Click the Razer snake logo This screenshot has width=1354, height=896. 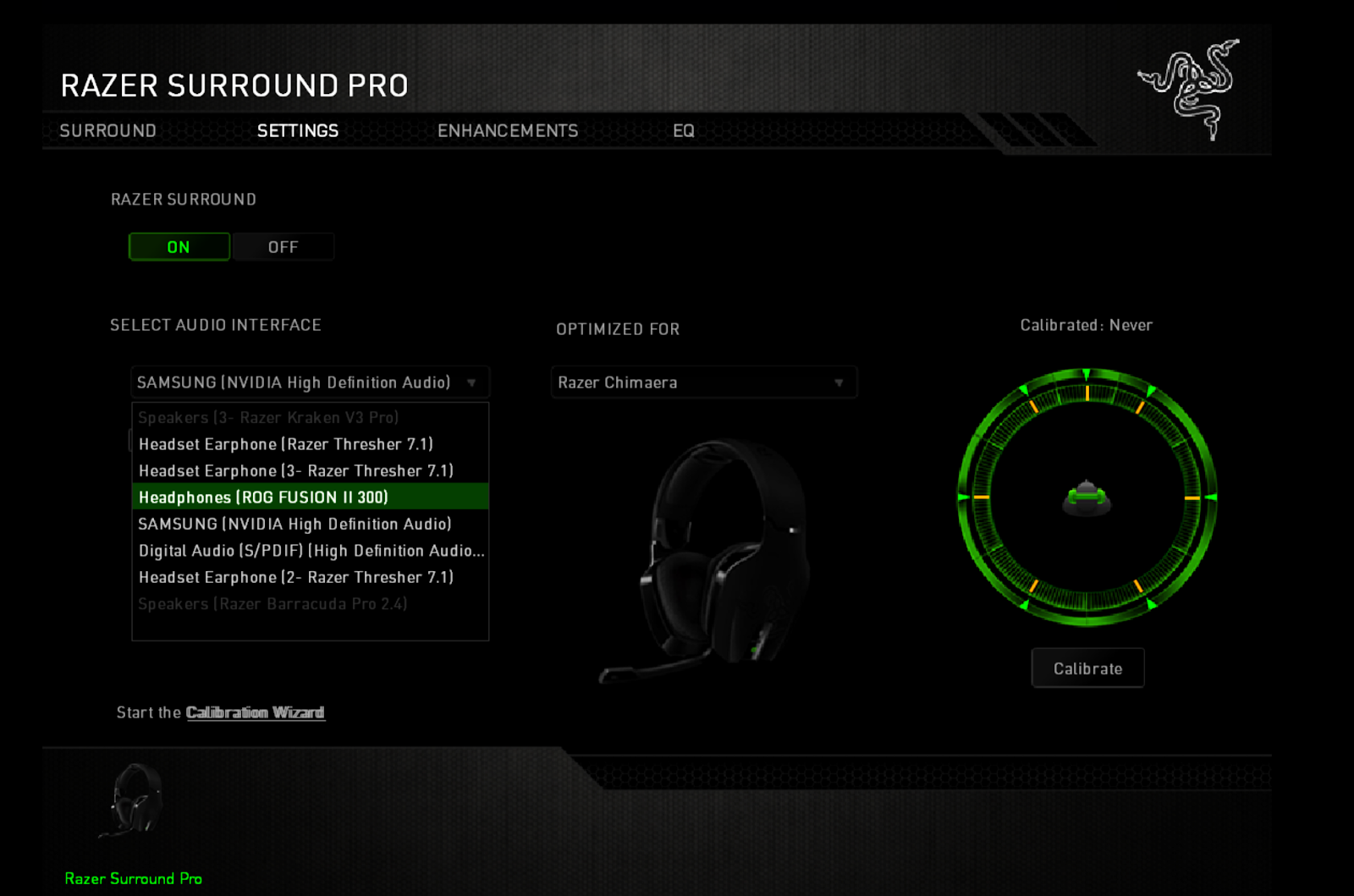(1189, 89)
